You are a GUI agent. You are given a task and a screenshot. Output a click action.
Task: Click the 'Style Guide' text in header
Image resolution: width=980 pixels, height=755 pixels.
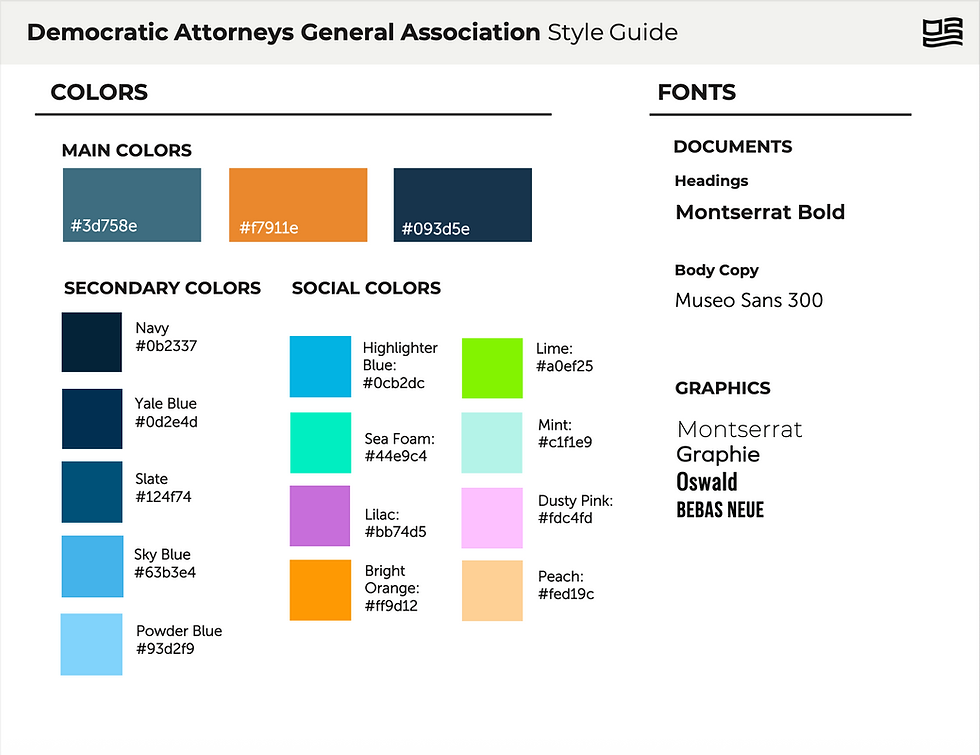(x=612, y=32)
